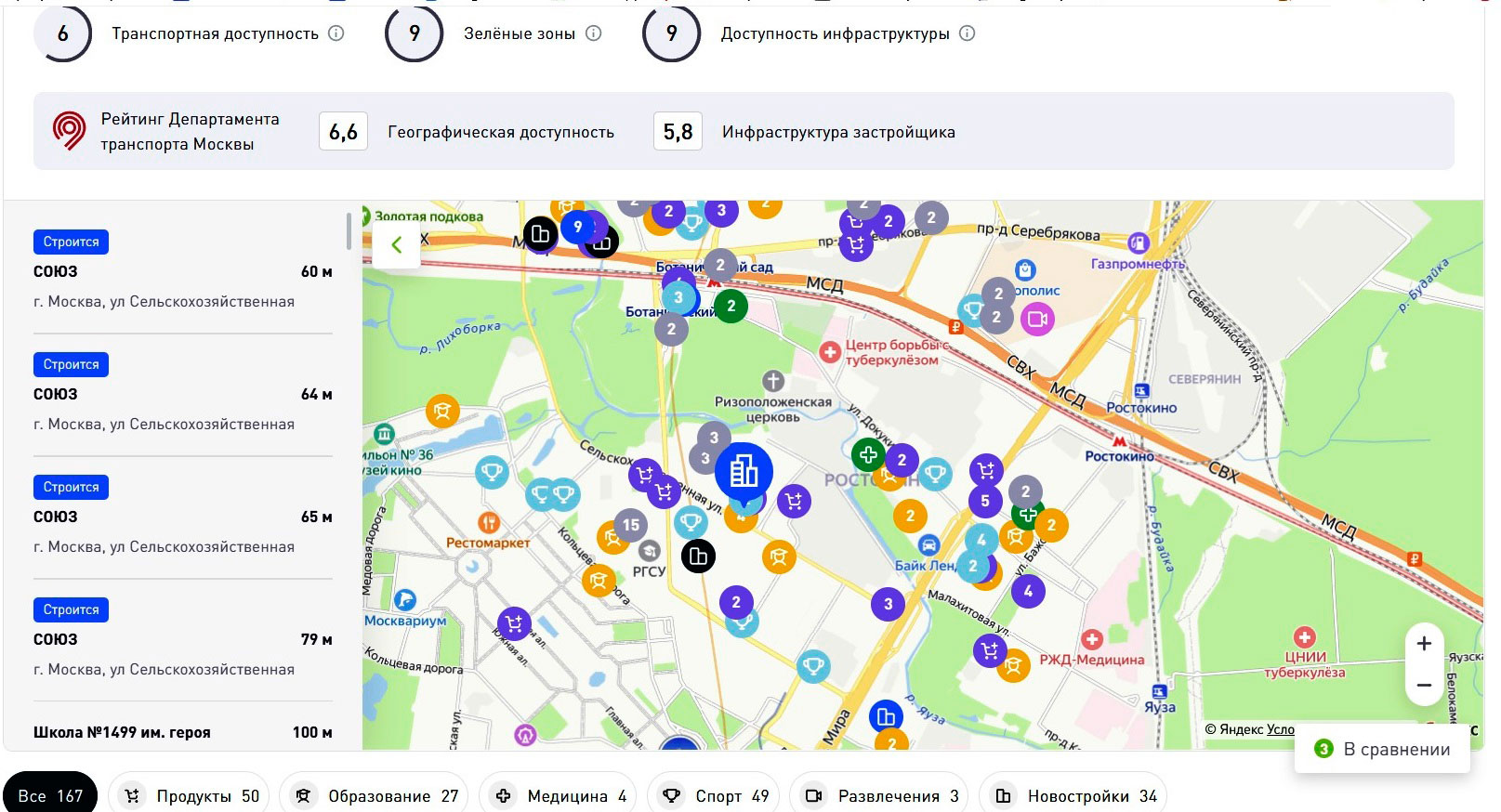The height and width of the screenshot is (812, 1501).
Task: Click the orange cluster marker labeled 15
Action: (x=630, y=525)
